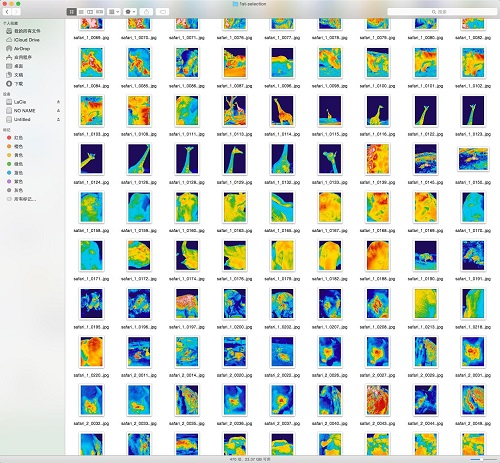This screenshot has height=463, width=500.
Task: Go forward with the right arrow button
Action: point(16,12)
